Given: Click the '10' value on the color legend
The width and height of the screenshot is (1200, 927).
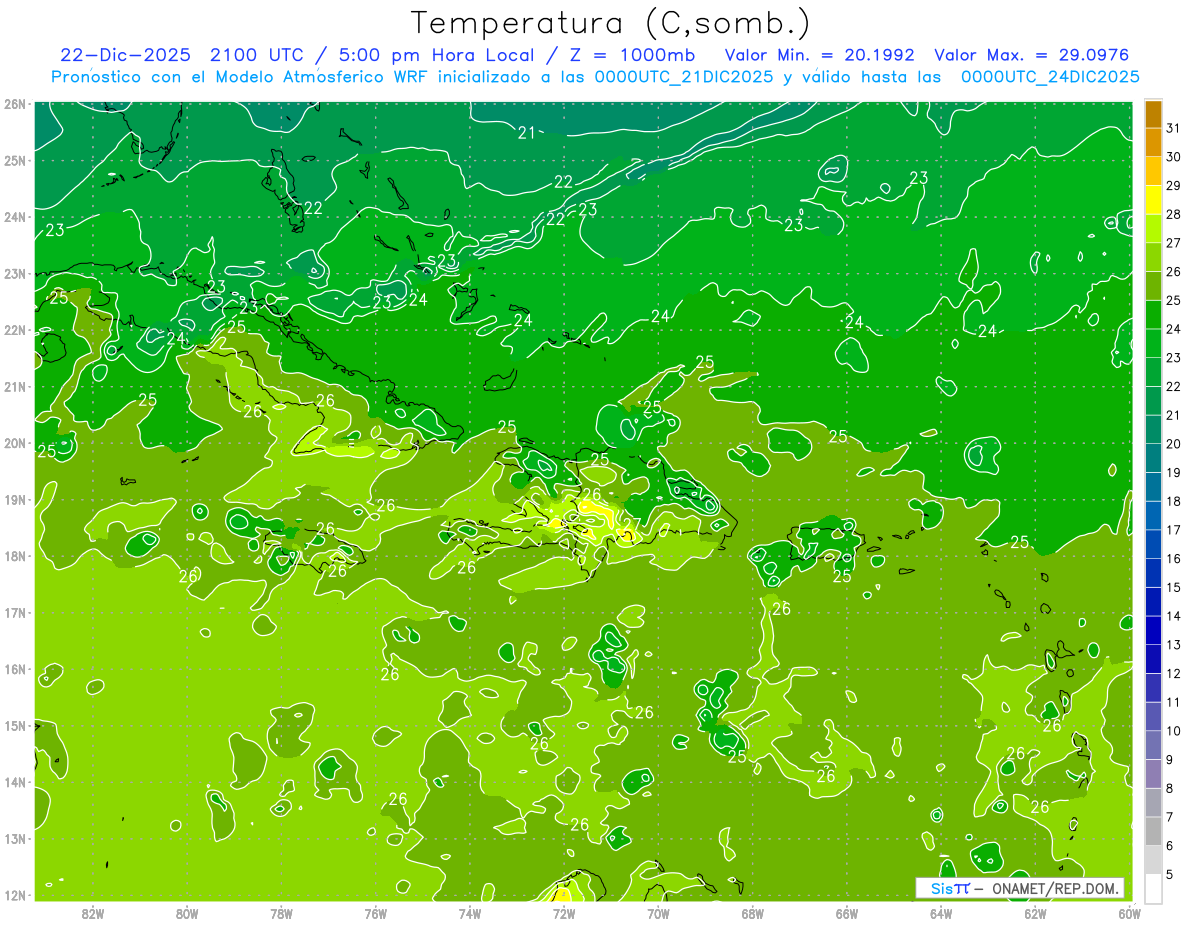Looking at the screenshot, I should point(1173,731).
